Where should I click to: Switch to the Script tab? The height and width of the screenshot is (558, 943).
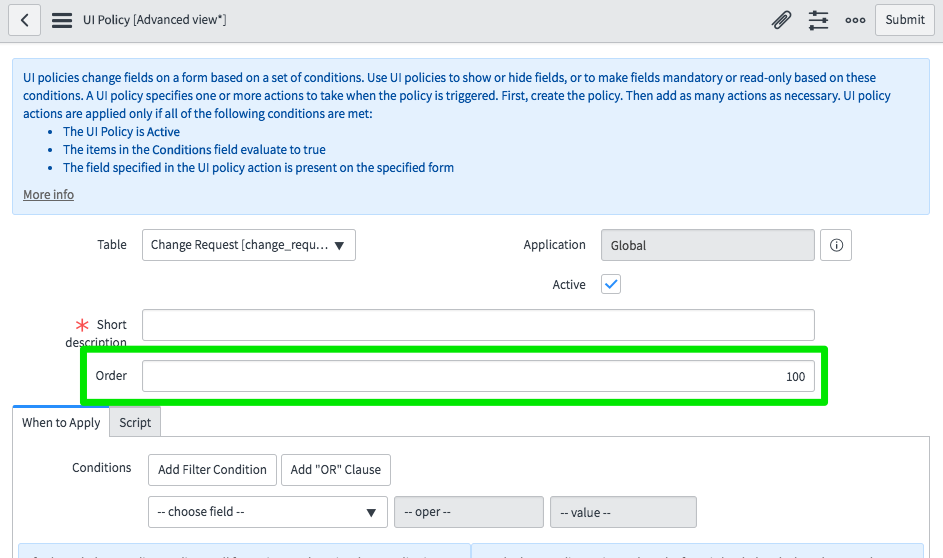[x=135, y=422]
